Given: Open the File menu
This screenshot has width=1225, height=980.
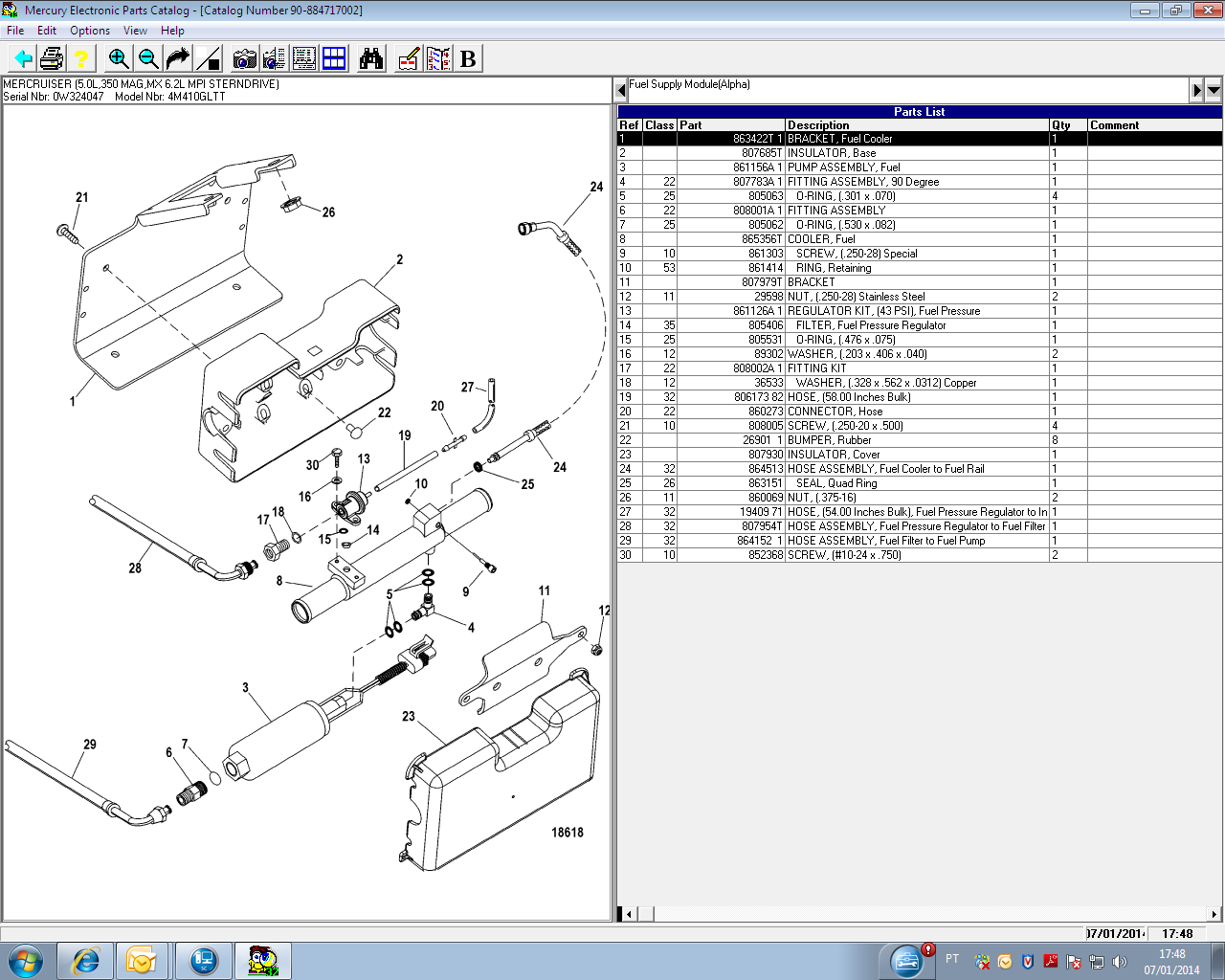Looking at the screenshot, I should click(15, 31).
